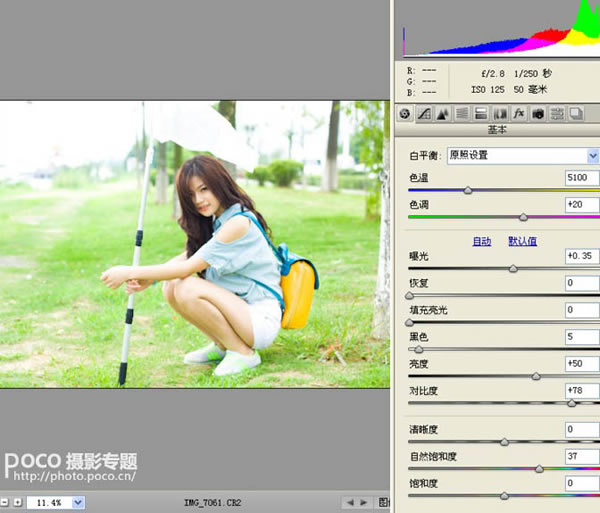600x513 pixels.
Task: Switch to the Presets panel
Action: point(556,114)
